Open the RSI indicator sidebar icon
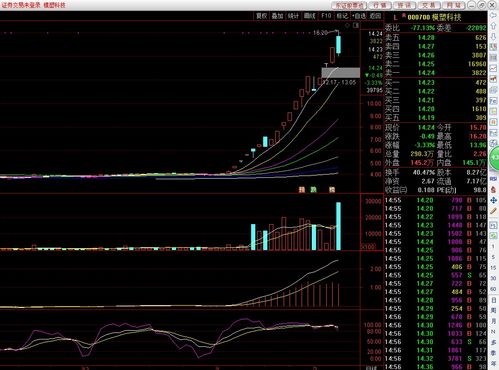 493,179
